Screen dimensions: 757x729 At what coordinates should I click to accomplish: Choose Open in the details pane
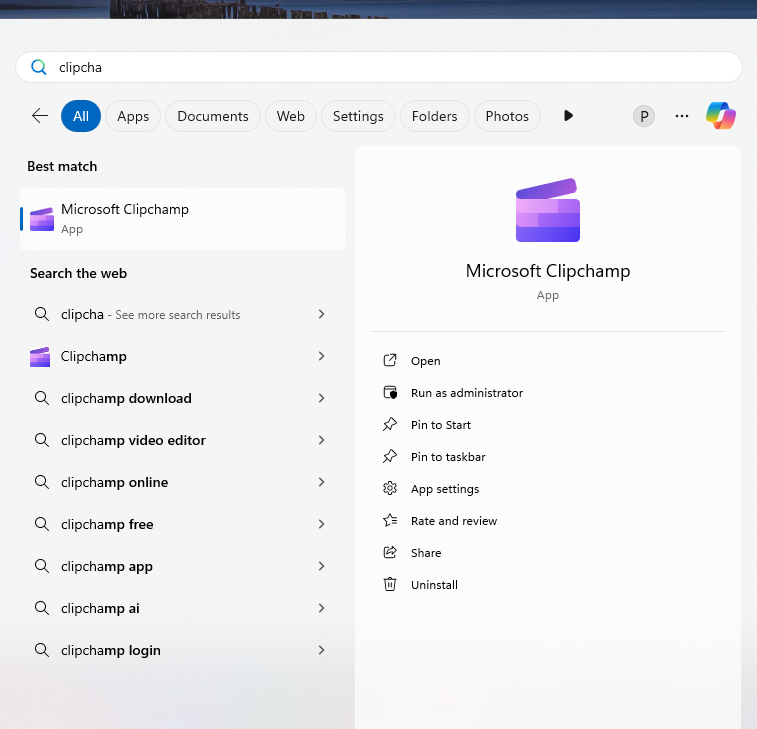point(425,361)
